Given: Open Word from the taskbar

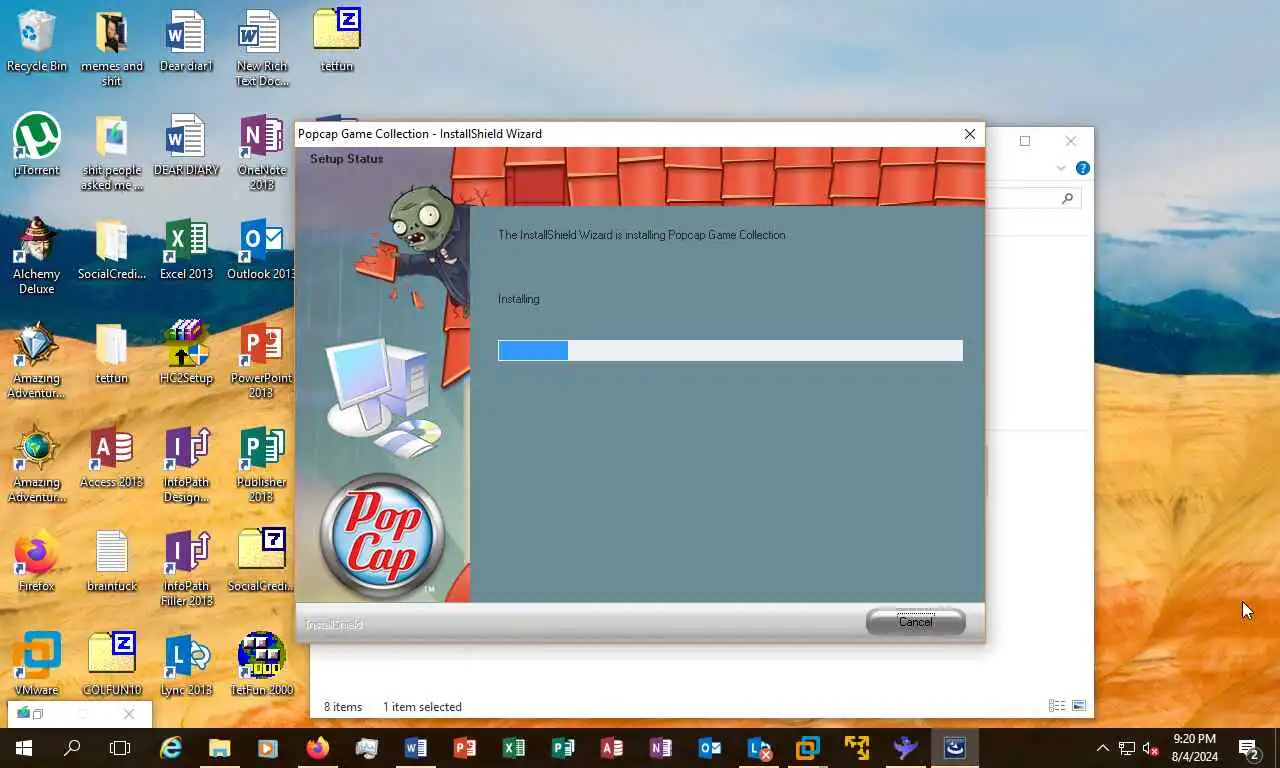Looking at the screenshot, I should coord(416,748).
